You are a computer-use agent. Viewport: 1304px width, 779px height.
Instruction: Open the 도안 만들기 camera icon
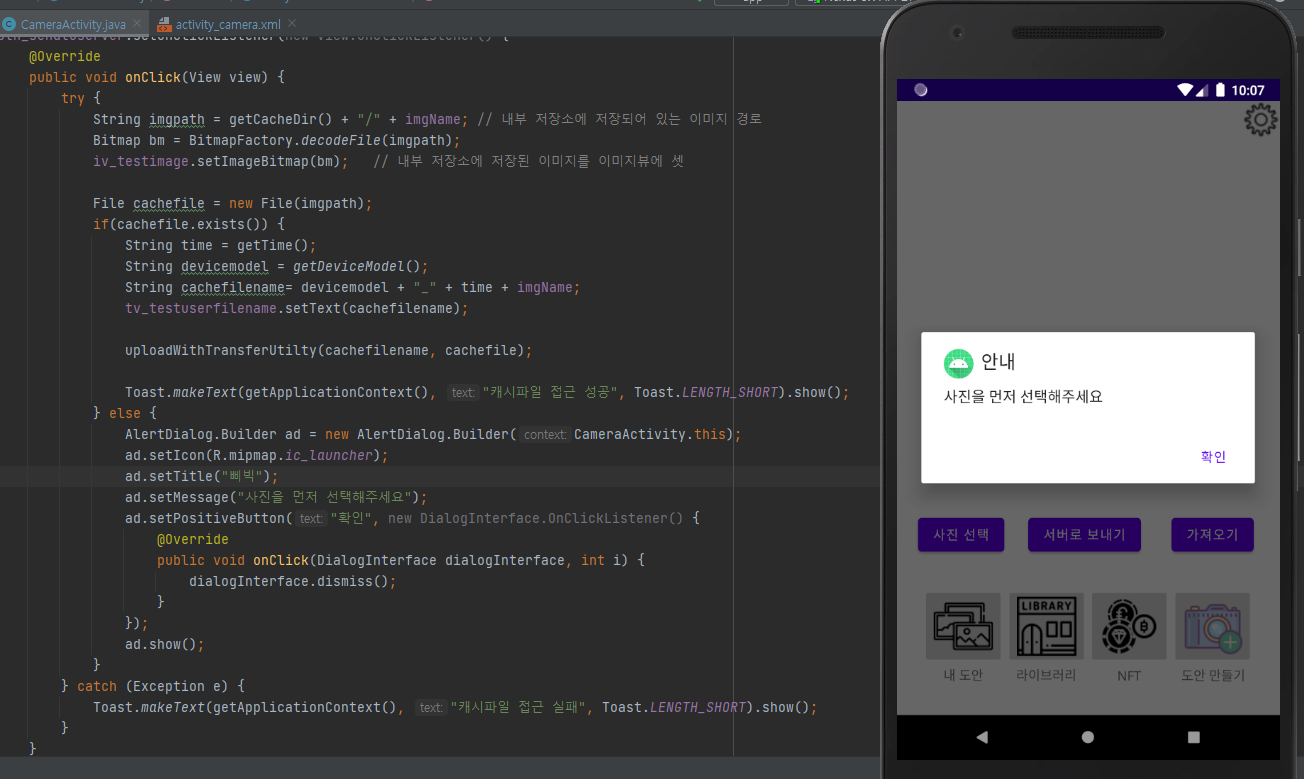[1212, 626]
